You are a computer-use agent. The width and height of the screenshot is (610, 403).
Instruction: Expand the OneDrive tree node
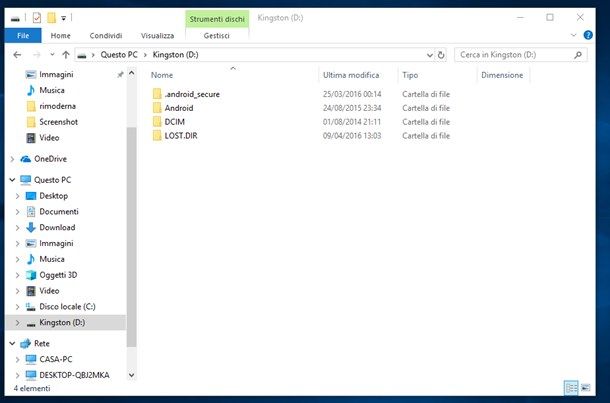click(12, 159)
